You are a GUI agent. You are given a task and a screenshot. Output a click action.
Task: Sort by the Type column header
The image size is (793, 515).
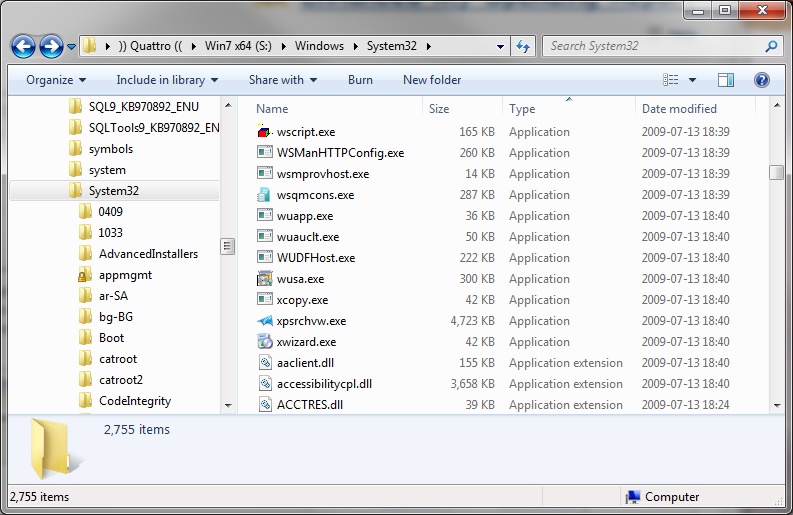(522, 109)
